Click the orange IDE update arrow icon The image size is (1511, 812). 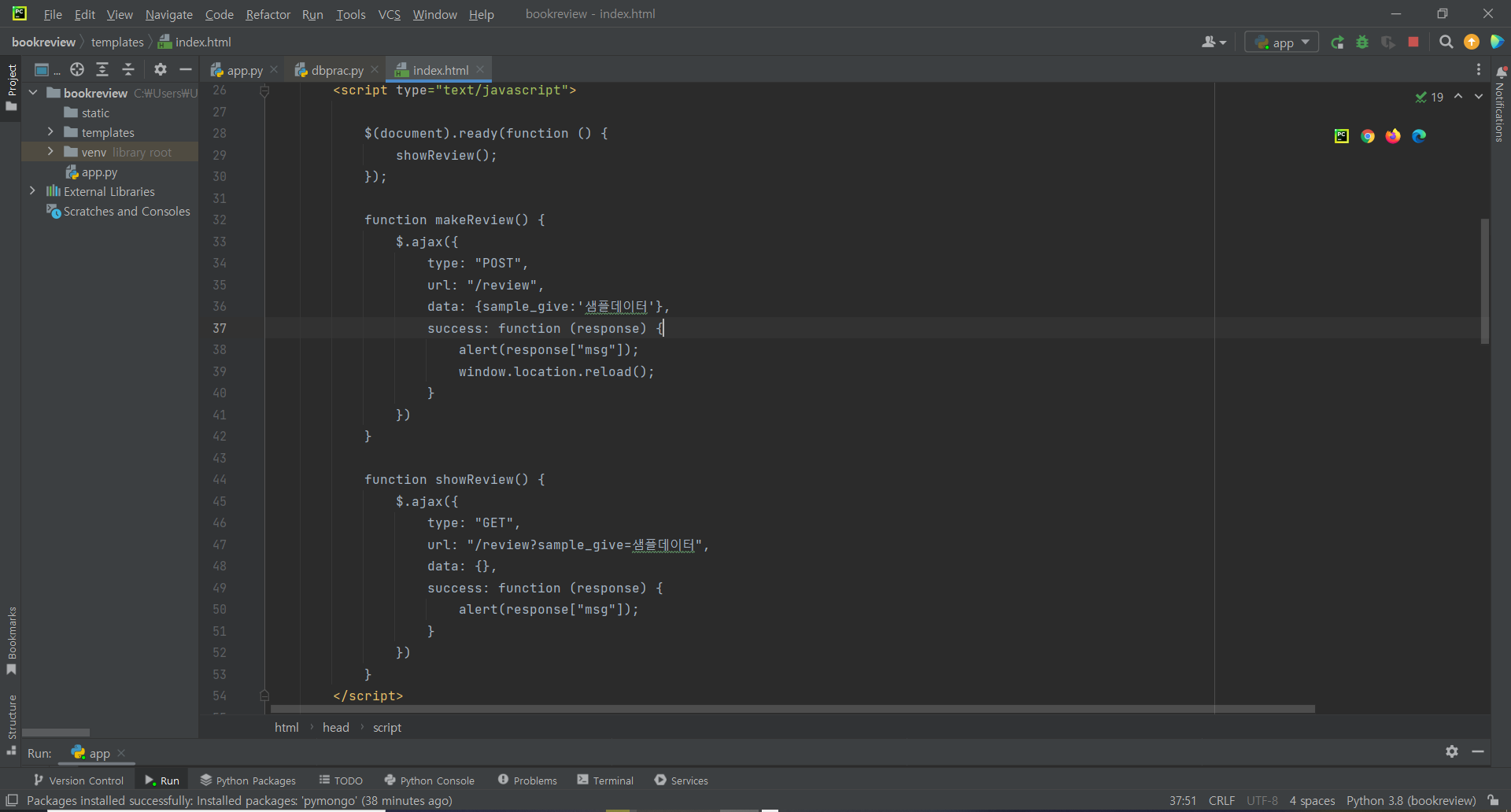tap(1472, 42)
